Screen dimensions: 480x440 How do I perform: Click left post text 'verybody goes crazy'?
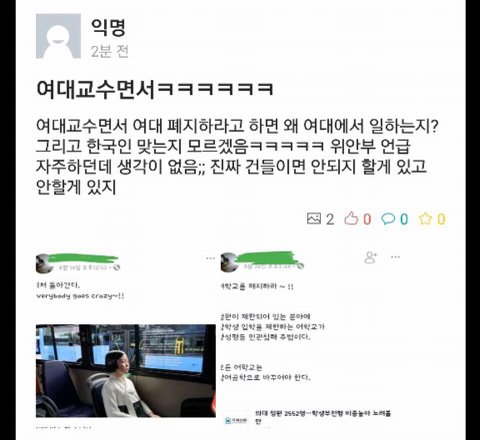(80, 296)
